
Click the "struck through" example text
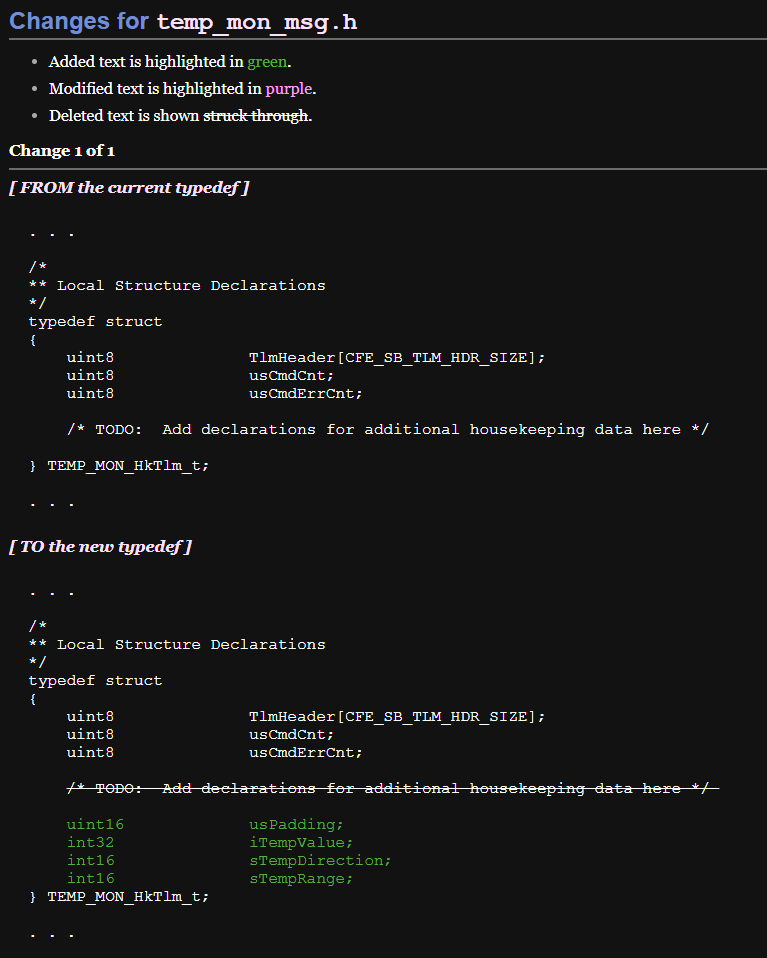point(255,116)
